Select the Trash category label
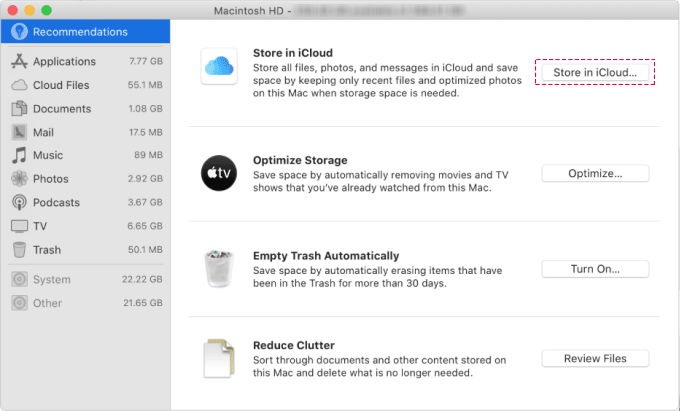This screenshot has height=411, width=680. click(x=47, y=250)
